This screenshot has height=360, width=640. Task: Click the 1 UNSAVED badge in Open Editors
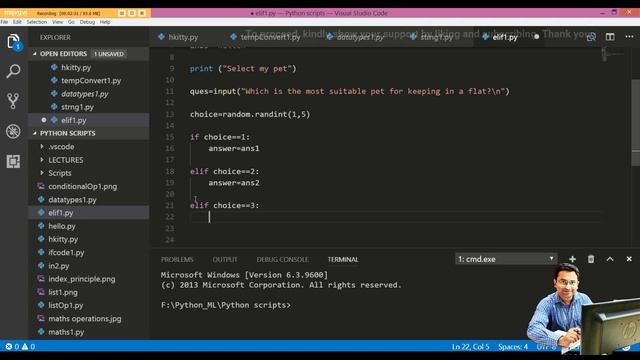coord(109,54)
